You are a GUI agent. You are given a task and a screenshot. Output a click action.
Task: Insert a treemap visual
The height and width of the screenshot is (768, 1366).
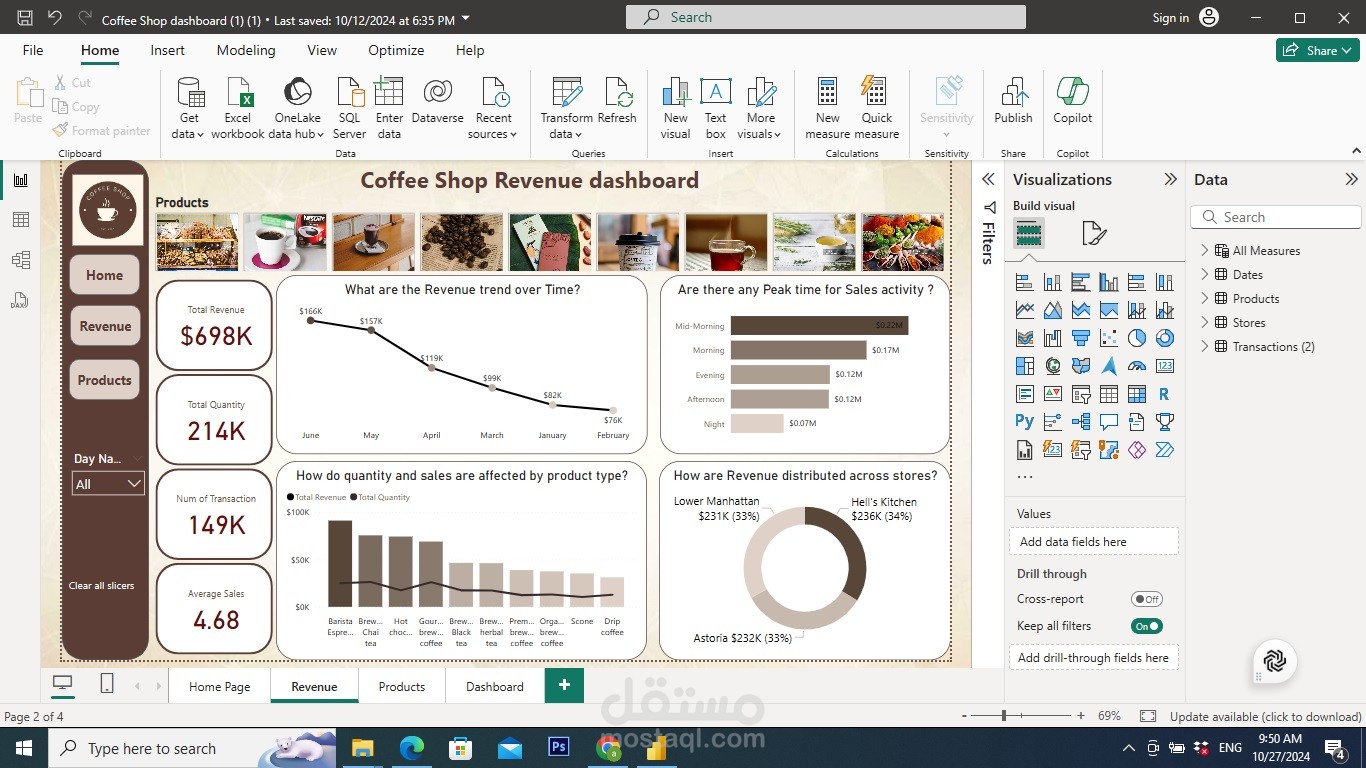[1024, 366]
